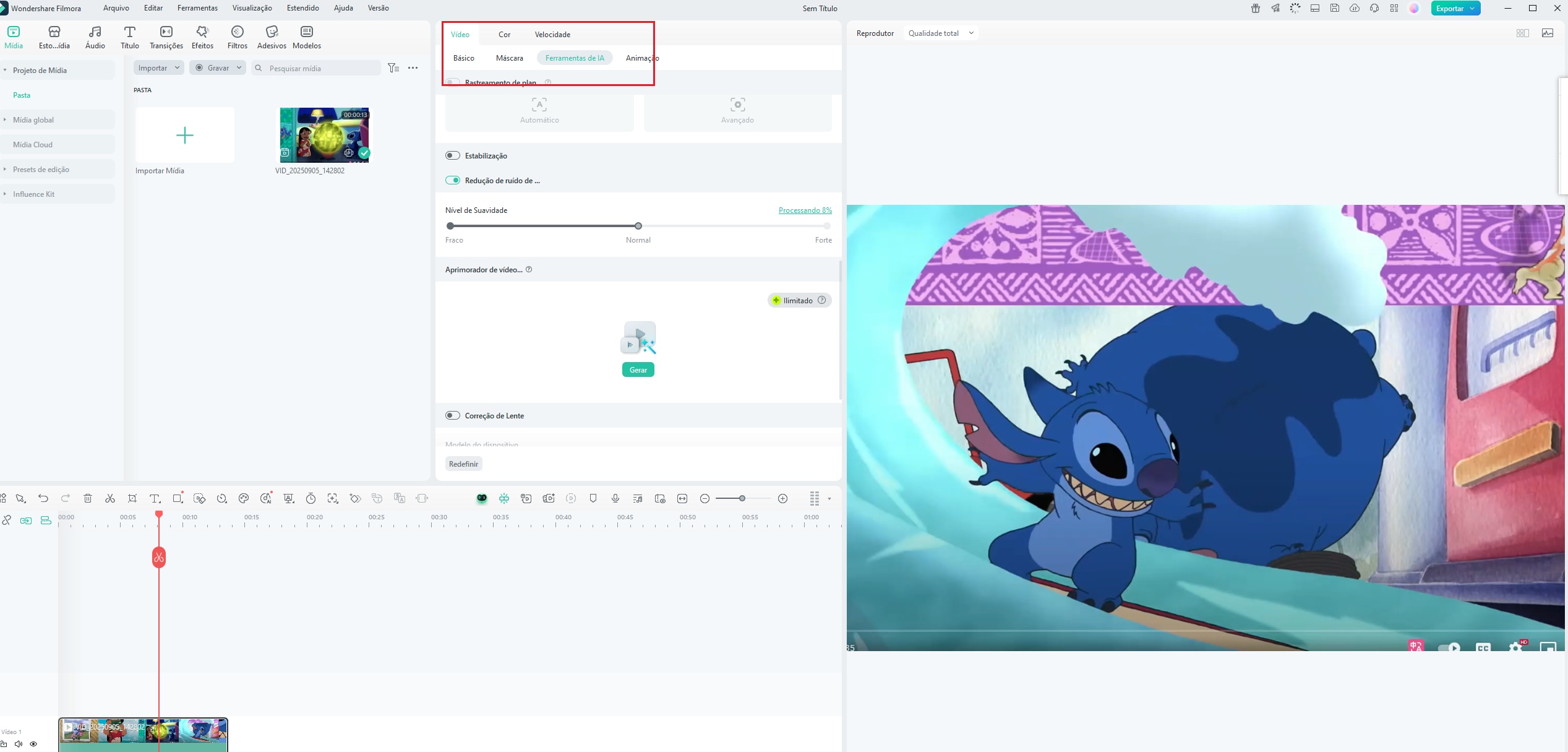Click the Gerar button
The height and width of the screenshot is (752, 1568).
(x=638, y=370)
